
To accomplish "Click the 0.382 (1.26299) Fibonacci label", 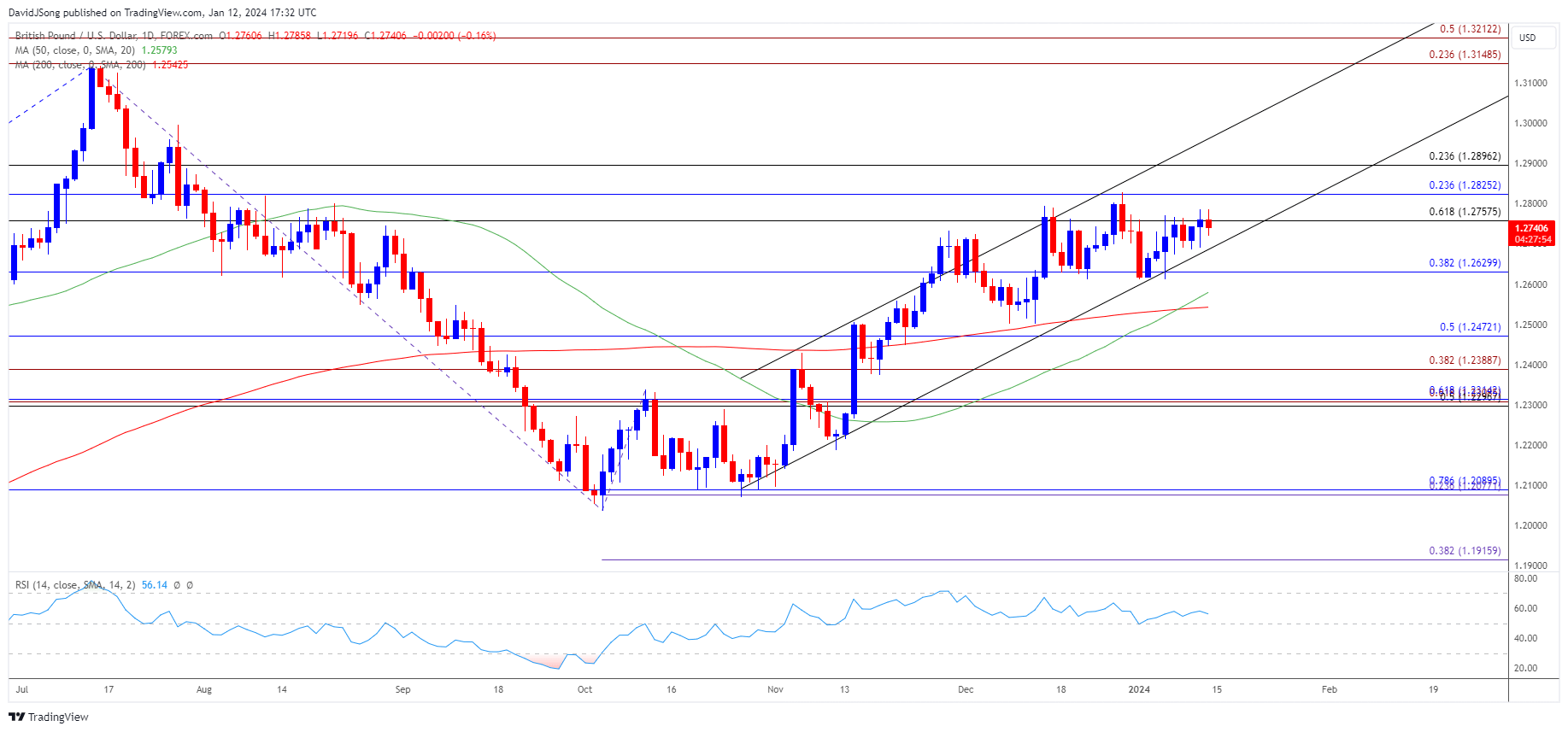I will pyautogui.click(x=1465, y=263).
